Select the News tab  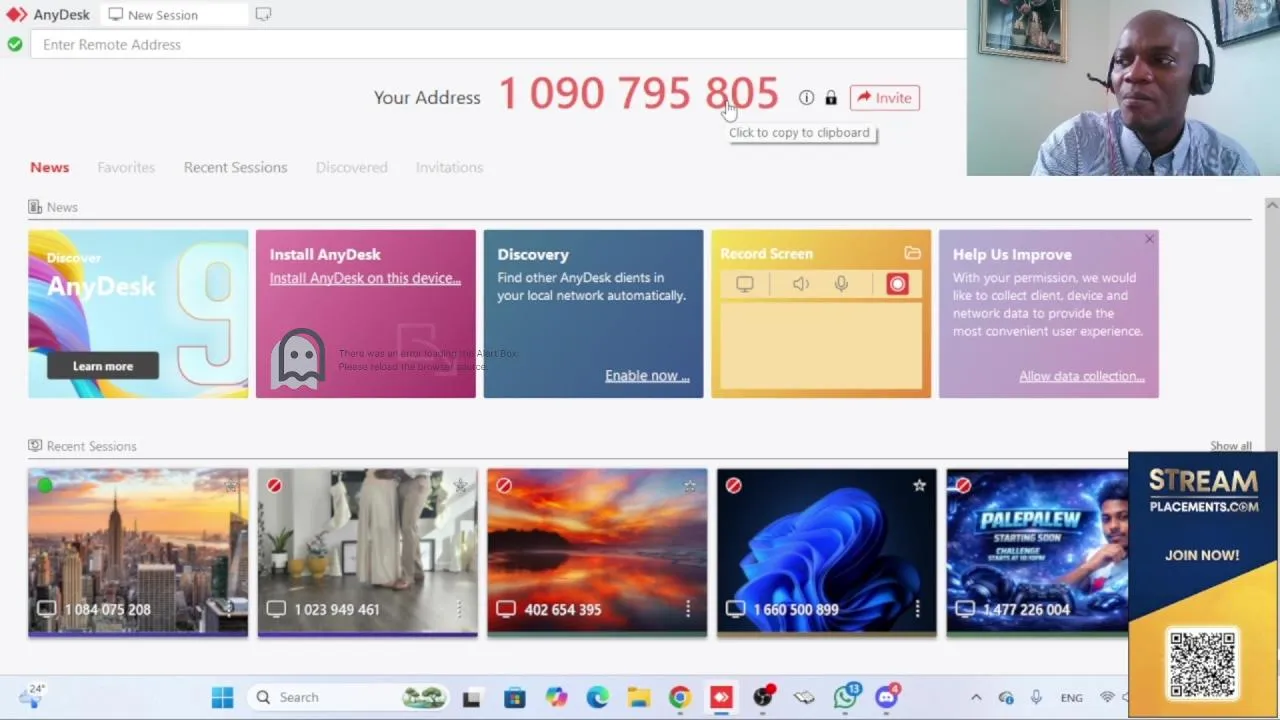click(49, 167)
